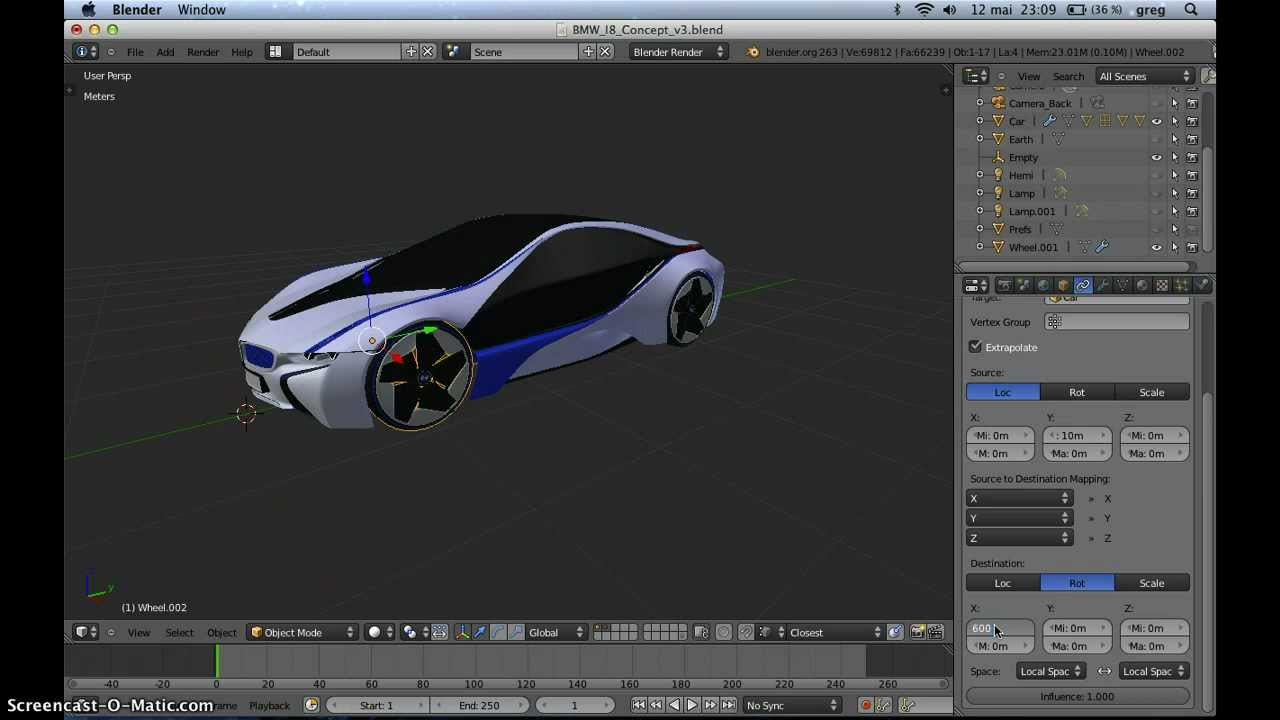
Task: Open the All Scenes outliner dropdown
Action: coord(1145,76)
